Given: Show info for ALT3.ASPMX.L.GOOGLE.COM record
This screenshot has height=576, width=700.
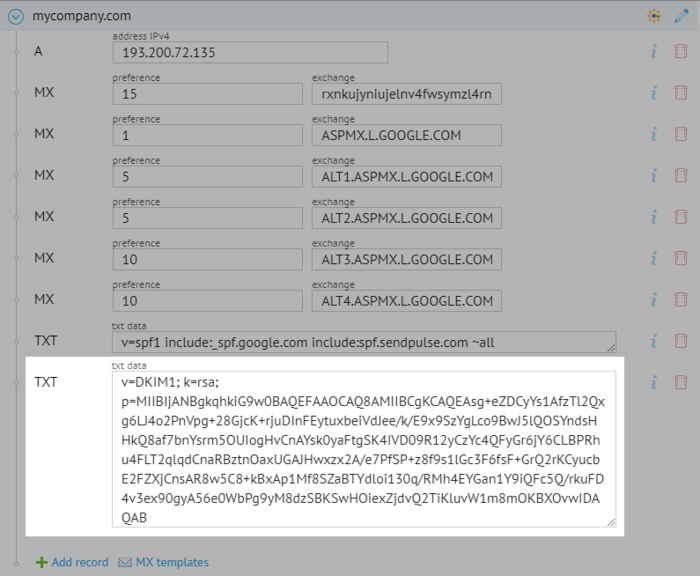Looking at the screenshot, I should pos(654,258).
